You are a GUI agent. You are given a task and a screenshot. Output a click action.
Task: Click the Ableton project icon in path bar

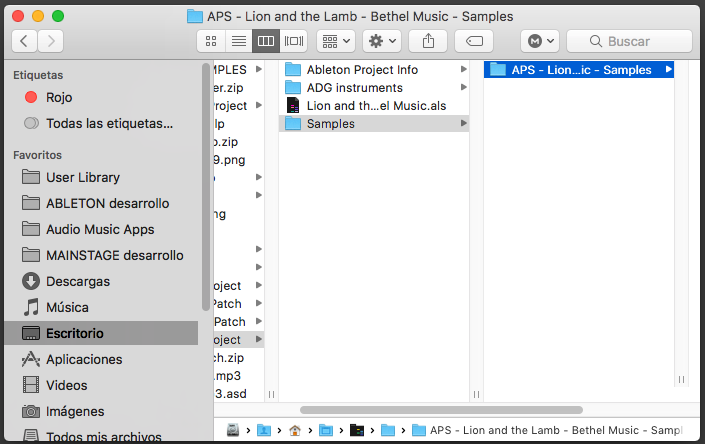357,430
